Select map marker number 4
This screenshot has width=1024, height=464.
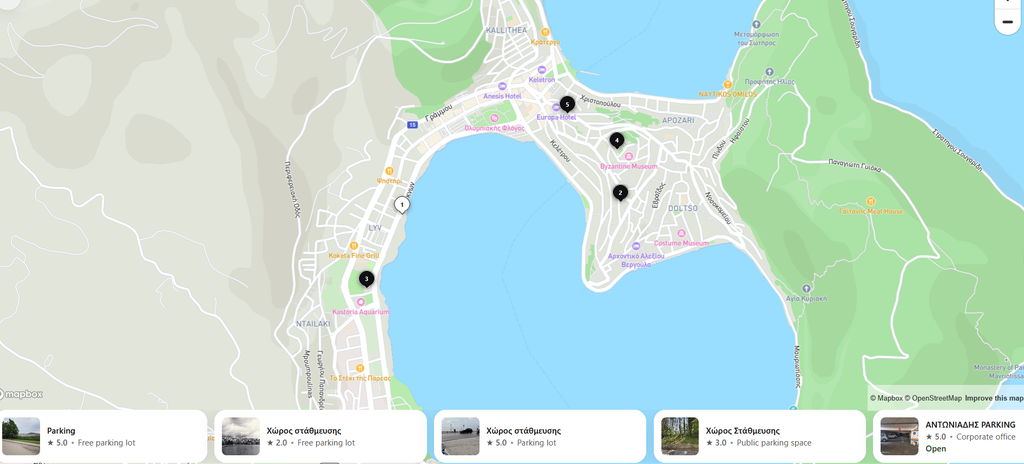(616, 140)
